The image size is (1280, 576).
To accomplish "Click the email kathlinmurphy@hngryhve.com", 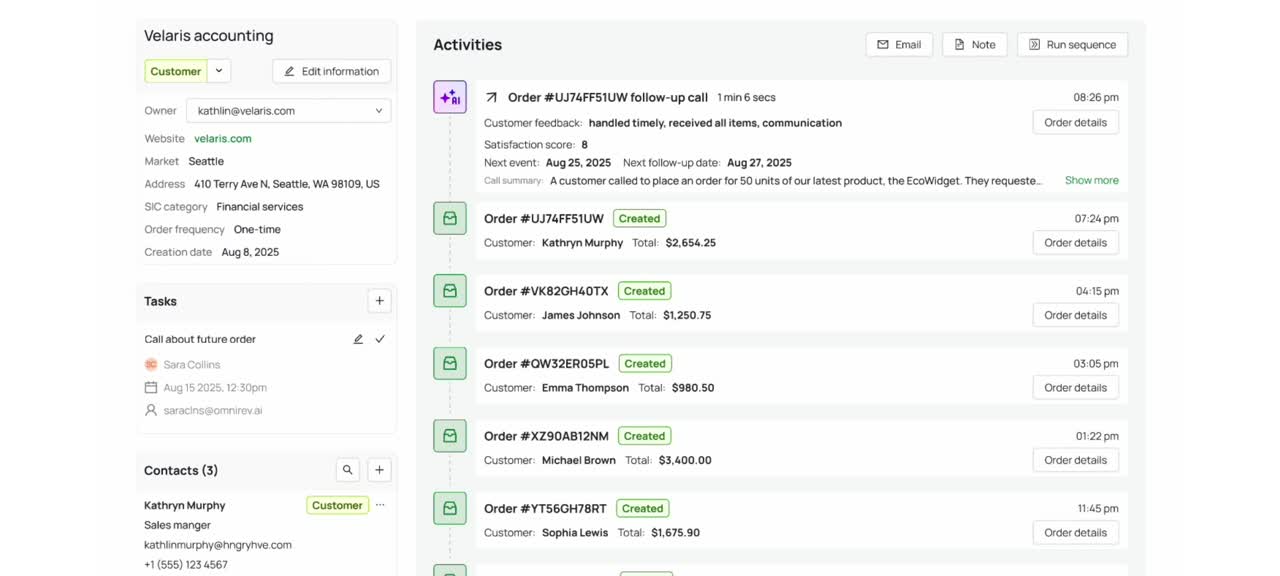I will [218, 545].
